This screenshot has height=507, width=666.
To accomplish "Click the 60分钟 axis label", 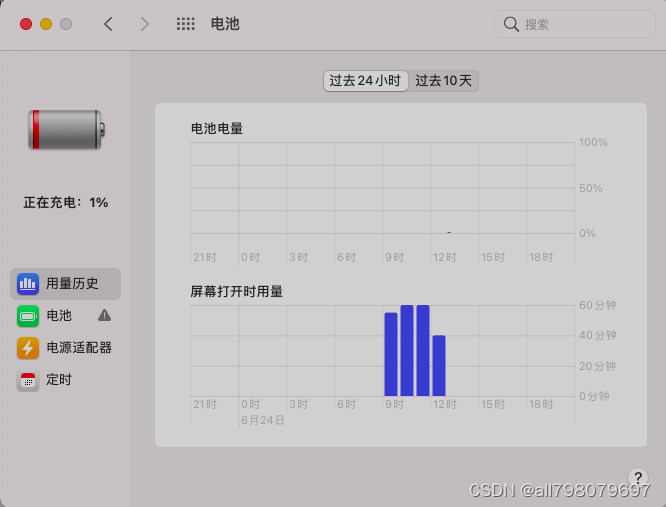I will tap(598, 305).
